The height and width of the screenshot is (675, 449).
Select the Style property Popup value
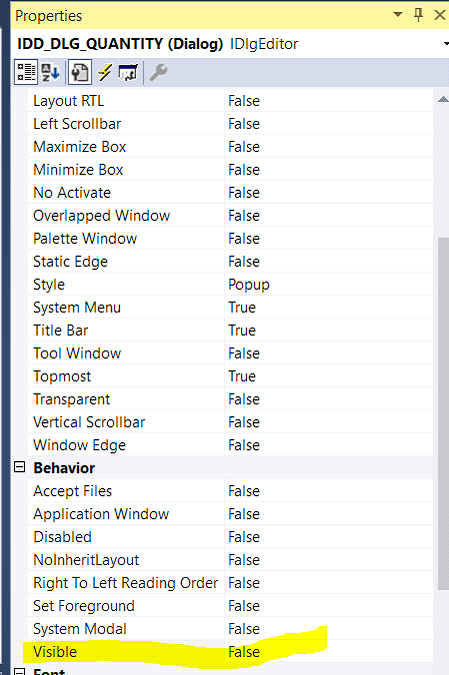point(328,285)
